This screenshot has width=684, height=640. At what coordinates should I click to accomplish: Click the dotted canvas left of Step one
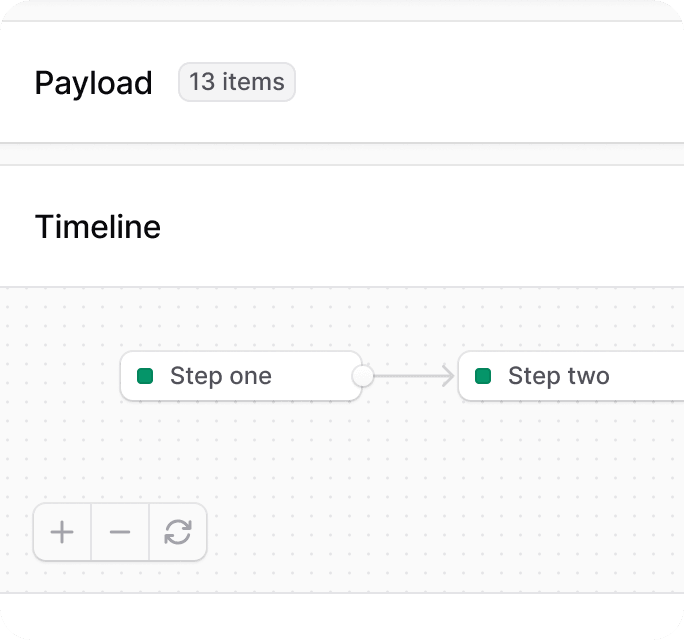[x=61, y=376]
